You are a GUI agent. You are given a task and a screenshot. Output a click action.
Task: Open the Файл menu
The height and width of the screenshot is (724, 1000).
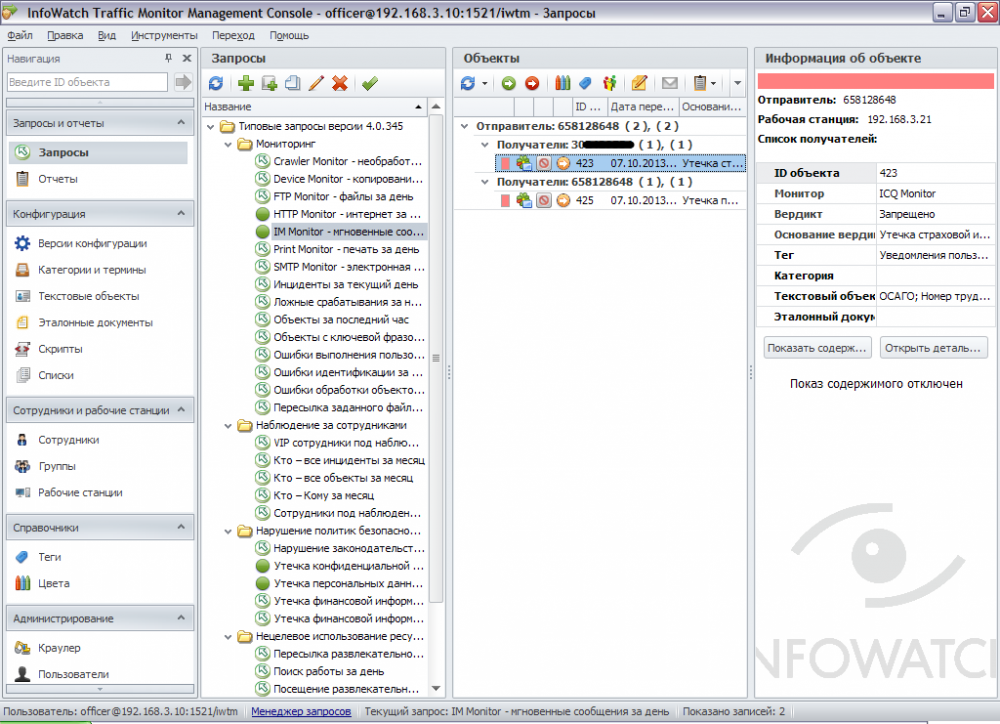point(20,35)
